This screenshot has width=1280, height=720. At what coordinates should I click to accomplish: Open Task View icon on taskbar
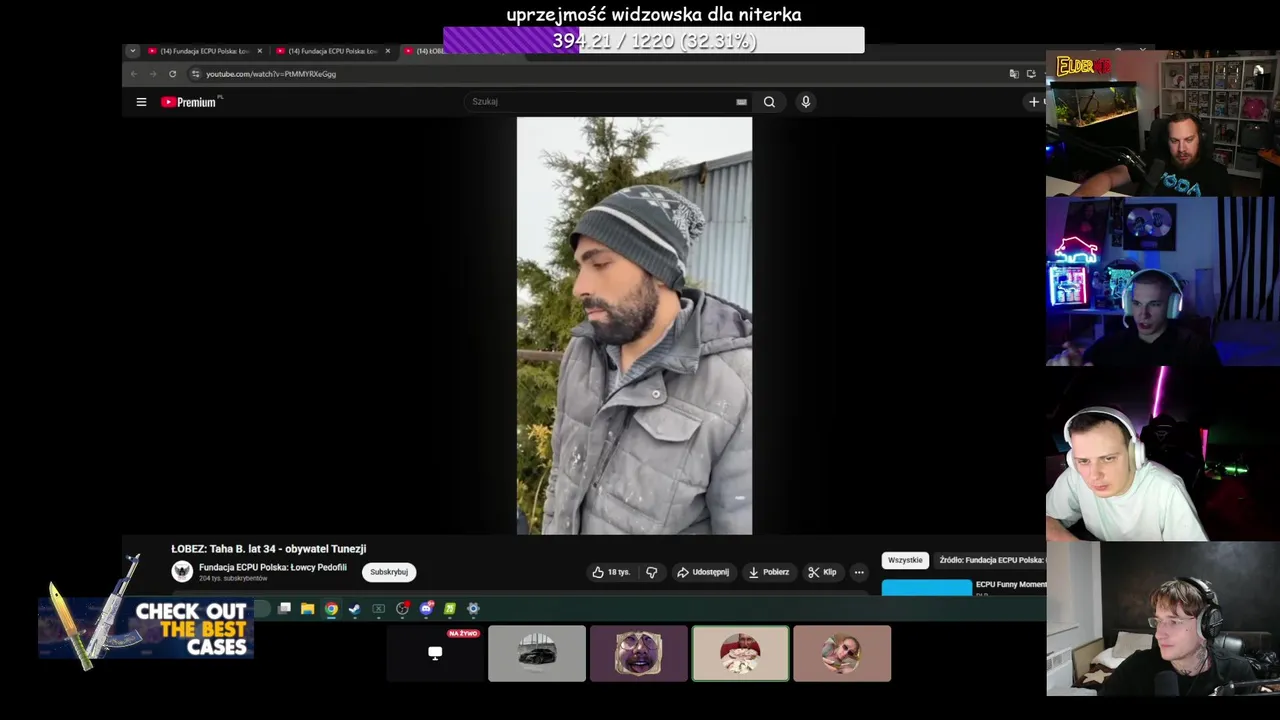tap(285, 608)
